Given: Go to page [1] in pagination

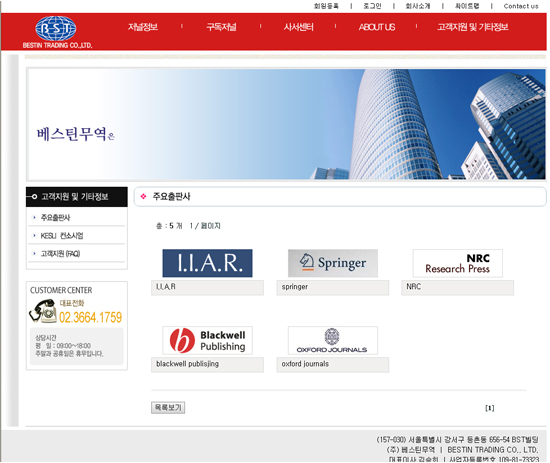Looking at the screenshot, I should point(490,408).
